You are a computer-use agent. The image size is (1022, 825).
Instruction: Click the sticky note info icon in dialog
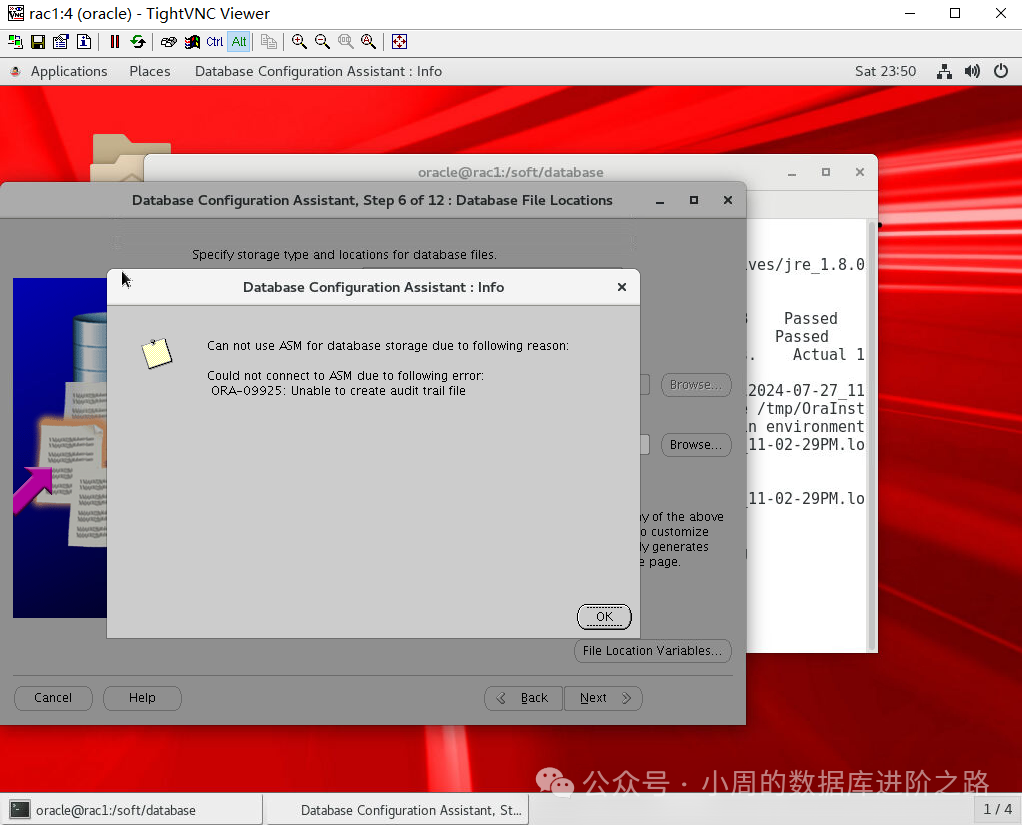(x=156, y=353)
